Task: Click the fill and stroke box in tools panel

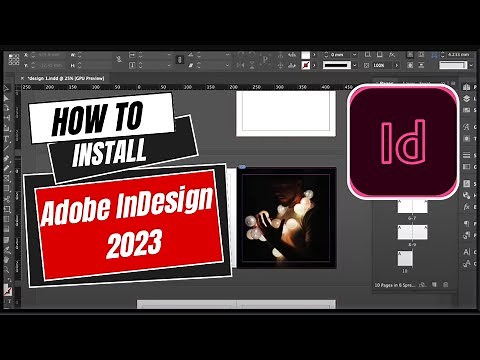Action: coord(7,290)
